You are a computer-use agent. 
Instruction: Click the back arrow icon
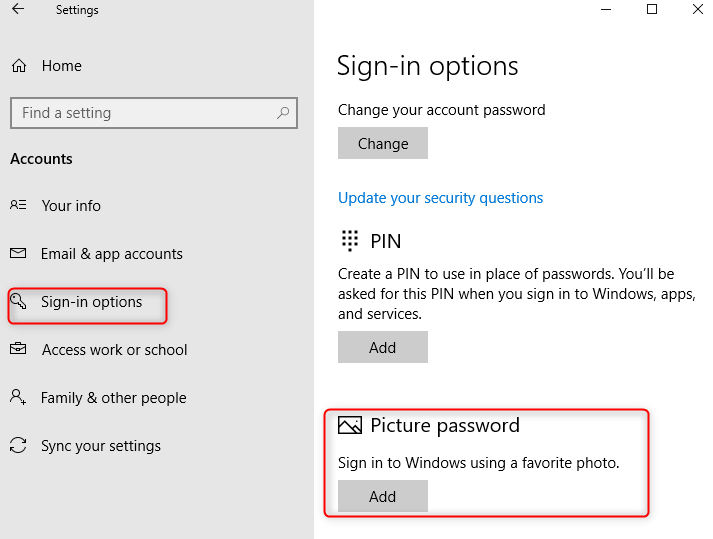(18, 10)
